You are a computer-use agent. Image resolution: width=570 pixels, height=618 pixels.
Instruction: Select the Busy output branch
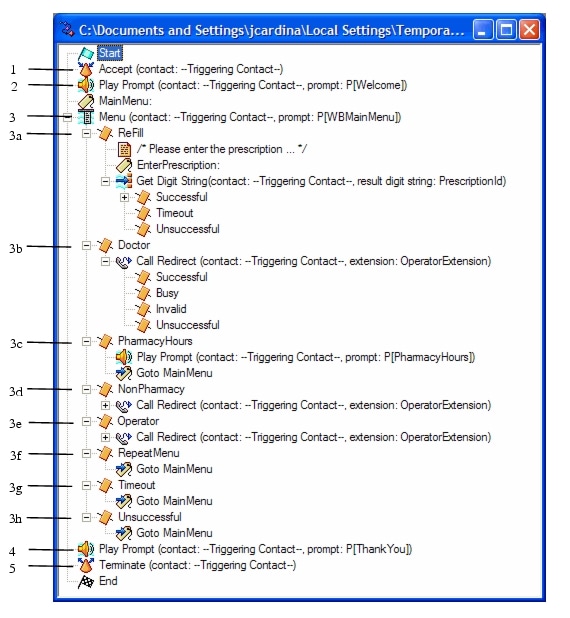coord(168,293)
